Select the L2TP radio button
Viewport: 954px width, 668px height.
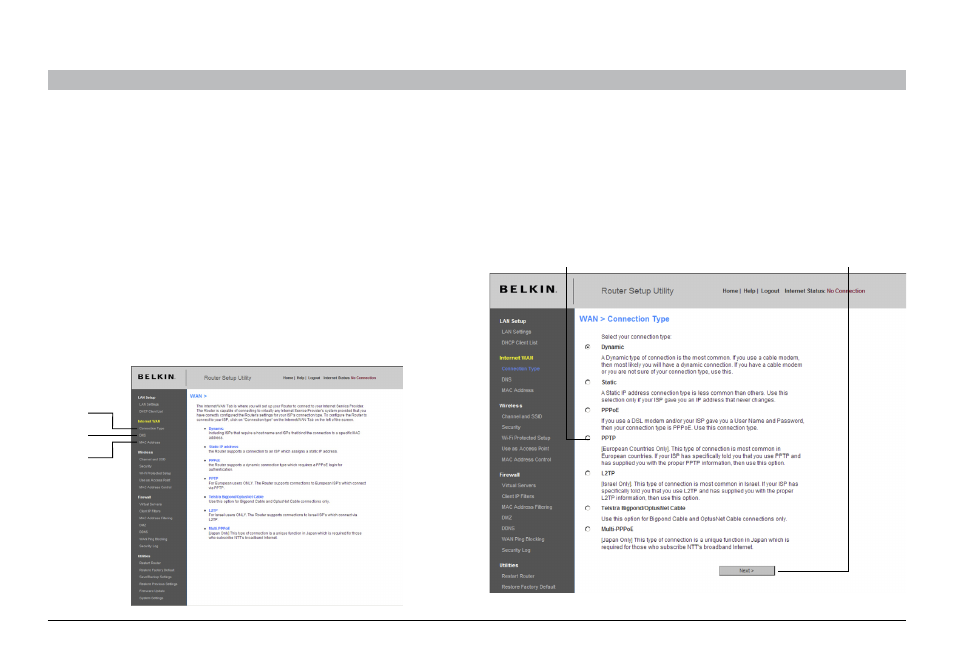[587, 473]
